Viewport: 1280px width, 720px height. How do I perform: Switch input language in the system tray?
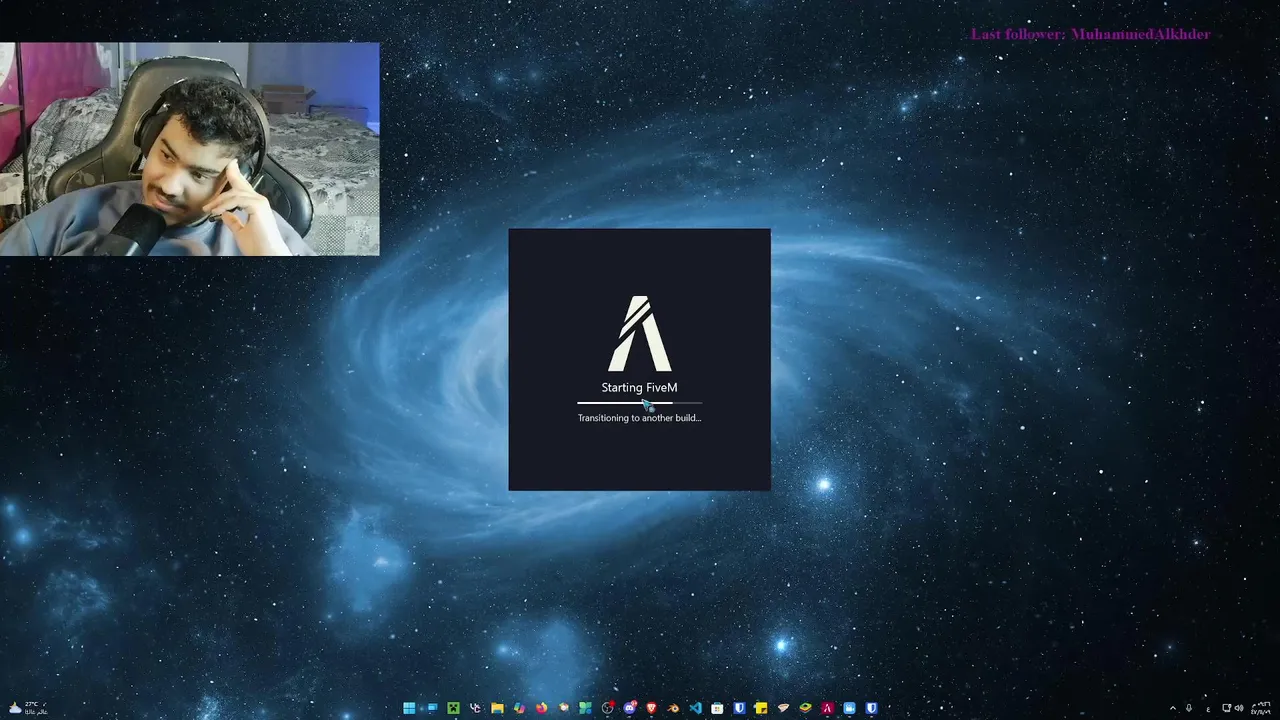coord(1208,709)
